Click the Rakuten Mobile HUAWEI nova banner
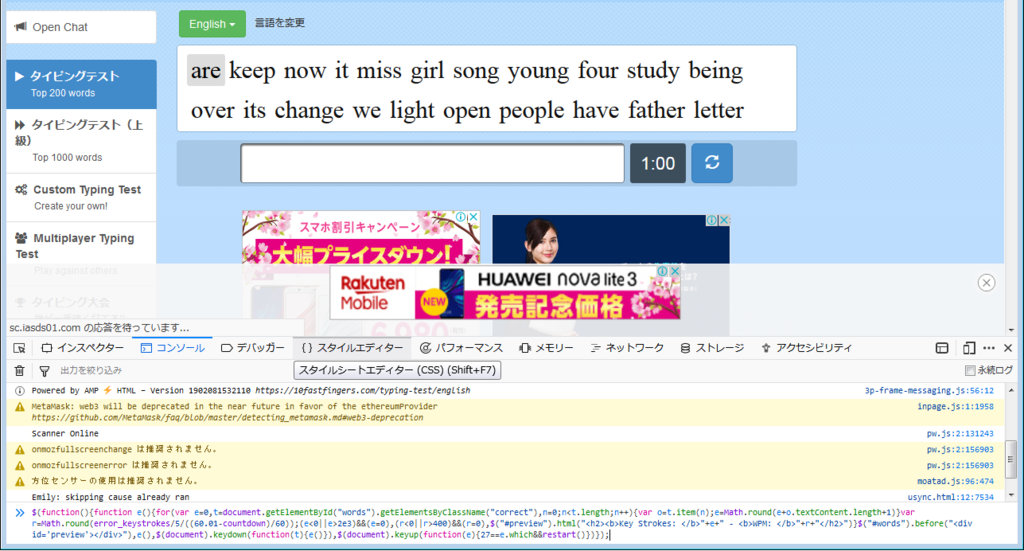1024x551 pixels. coord(505,292)
